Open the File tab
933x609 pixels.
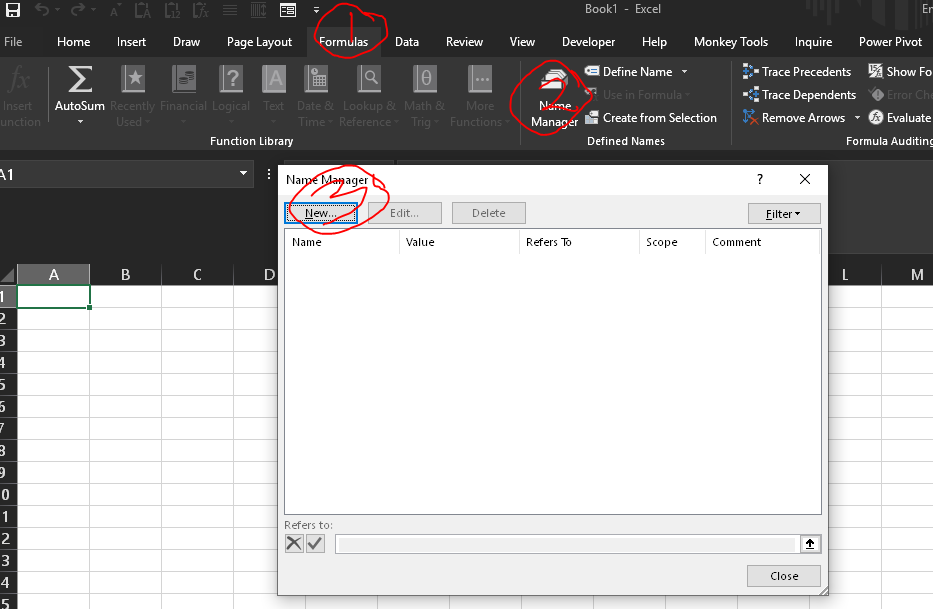pos(12,42)
